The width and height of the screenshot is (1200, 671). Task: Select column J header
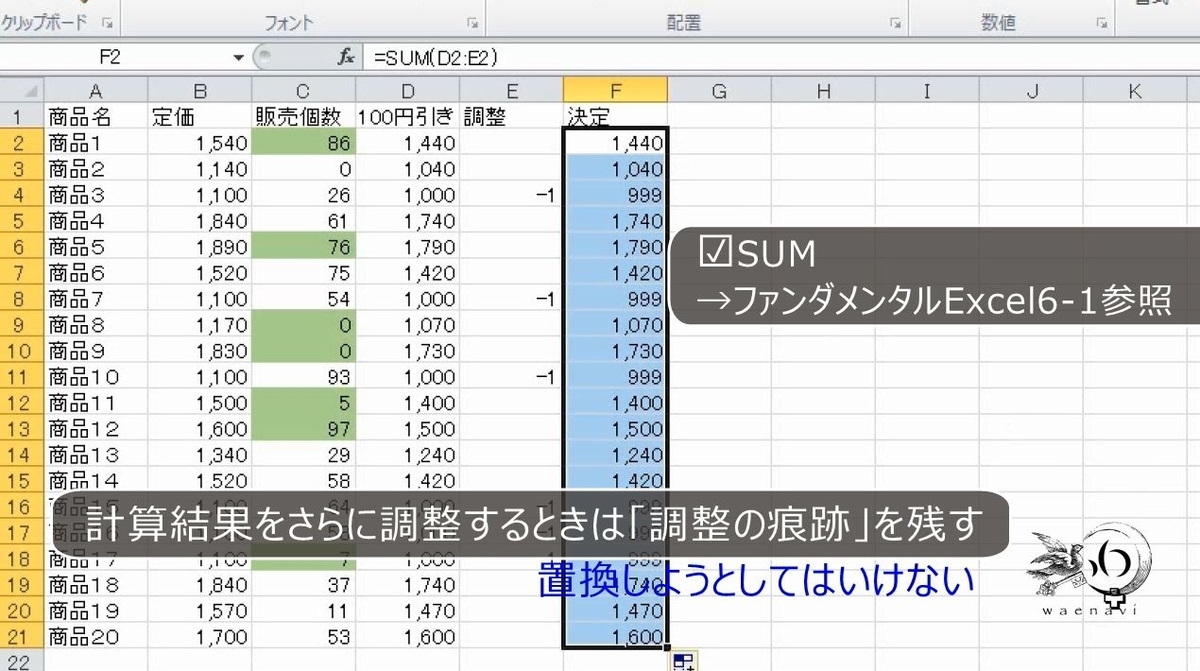pos(1031,91)
